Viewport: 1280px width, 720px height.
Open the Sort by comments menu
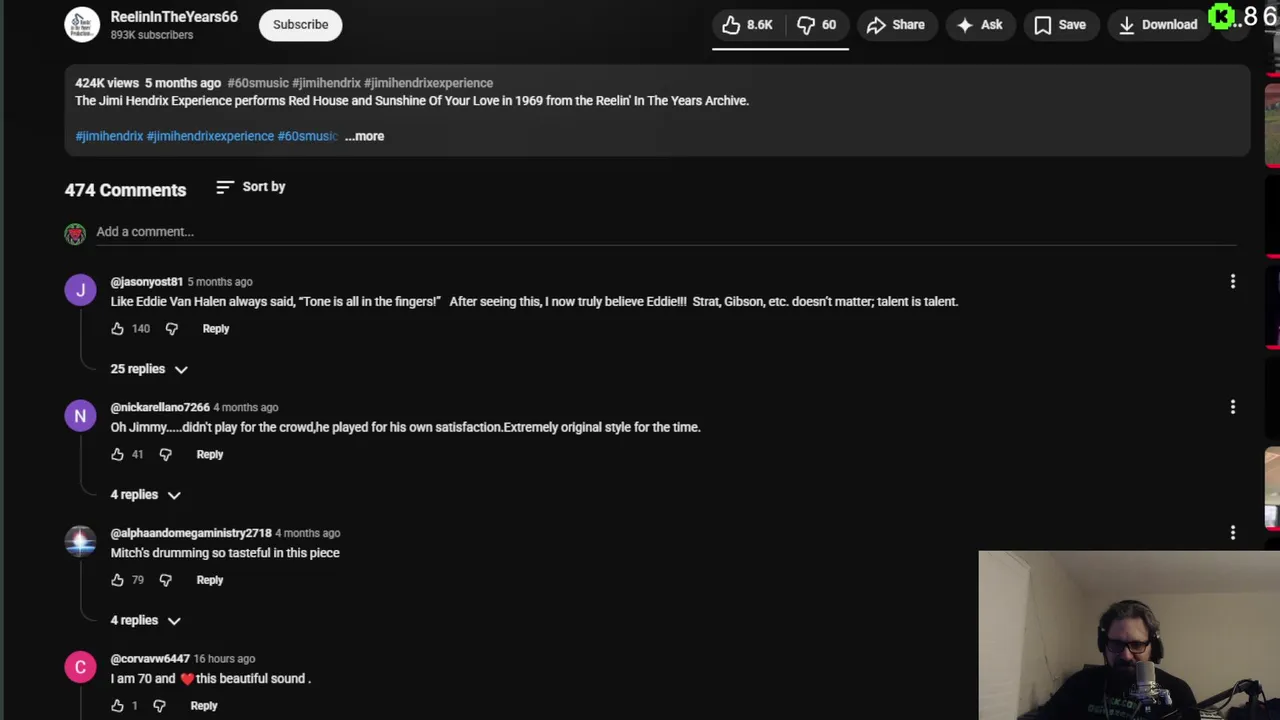point(251,187)
